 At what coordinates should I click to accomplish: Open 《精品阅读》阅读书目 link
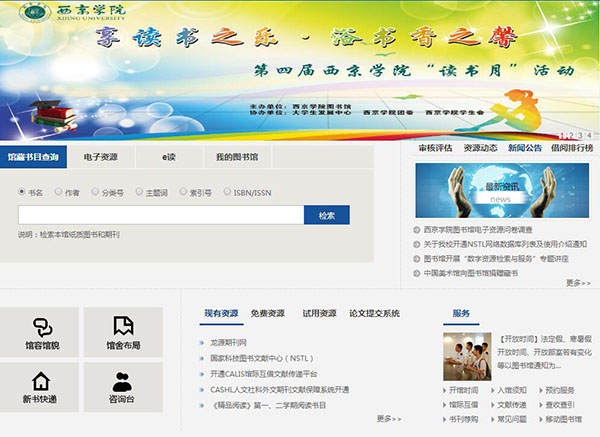[268, 405]
